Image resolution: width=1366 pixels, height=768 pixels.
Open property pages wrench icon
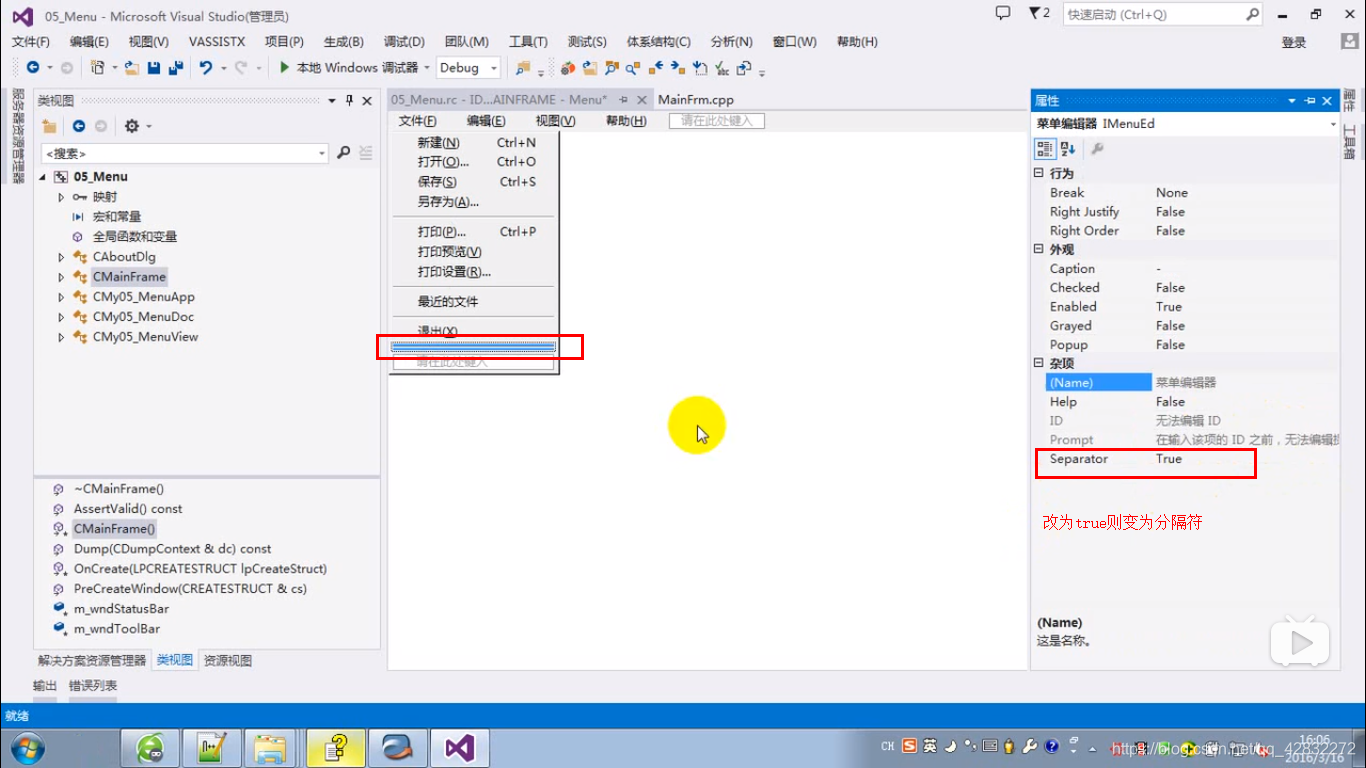[x=1097, y=149]
